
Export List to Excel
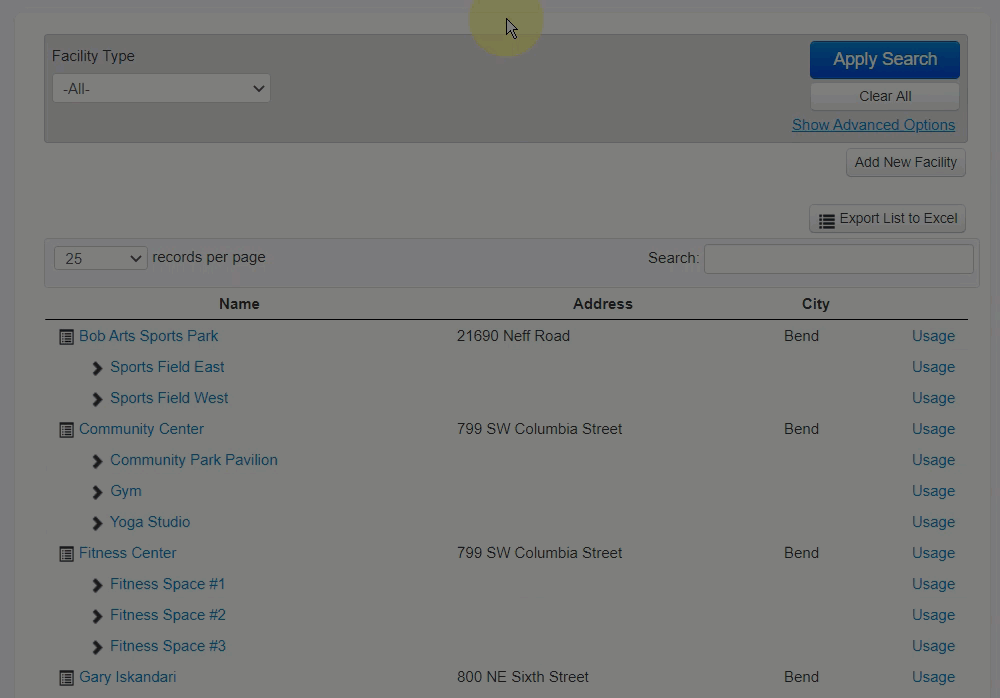point(887,219)
